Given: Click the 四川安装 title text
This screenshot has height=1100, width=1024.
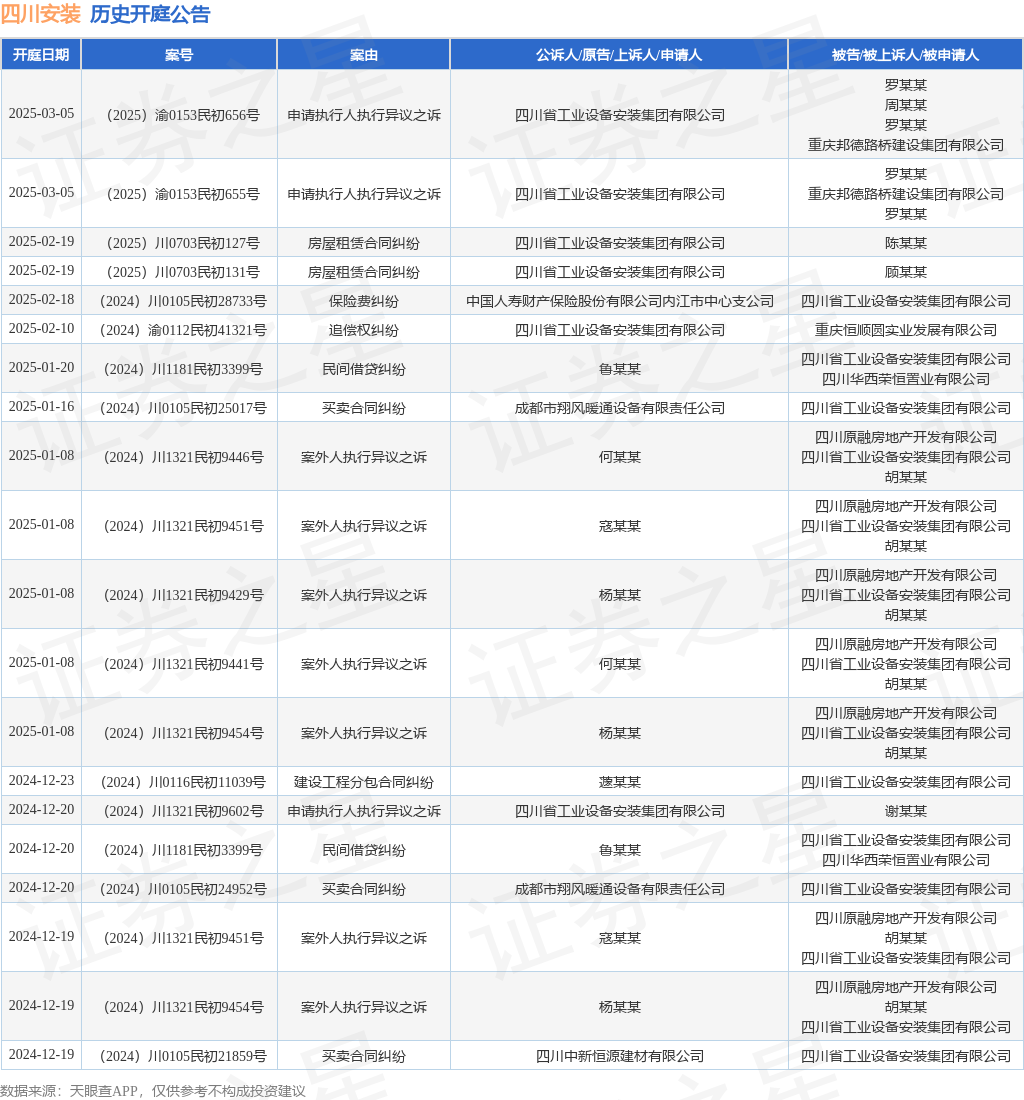Looking at the screenshot, I should [x=41, y=14].
